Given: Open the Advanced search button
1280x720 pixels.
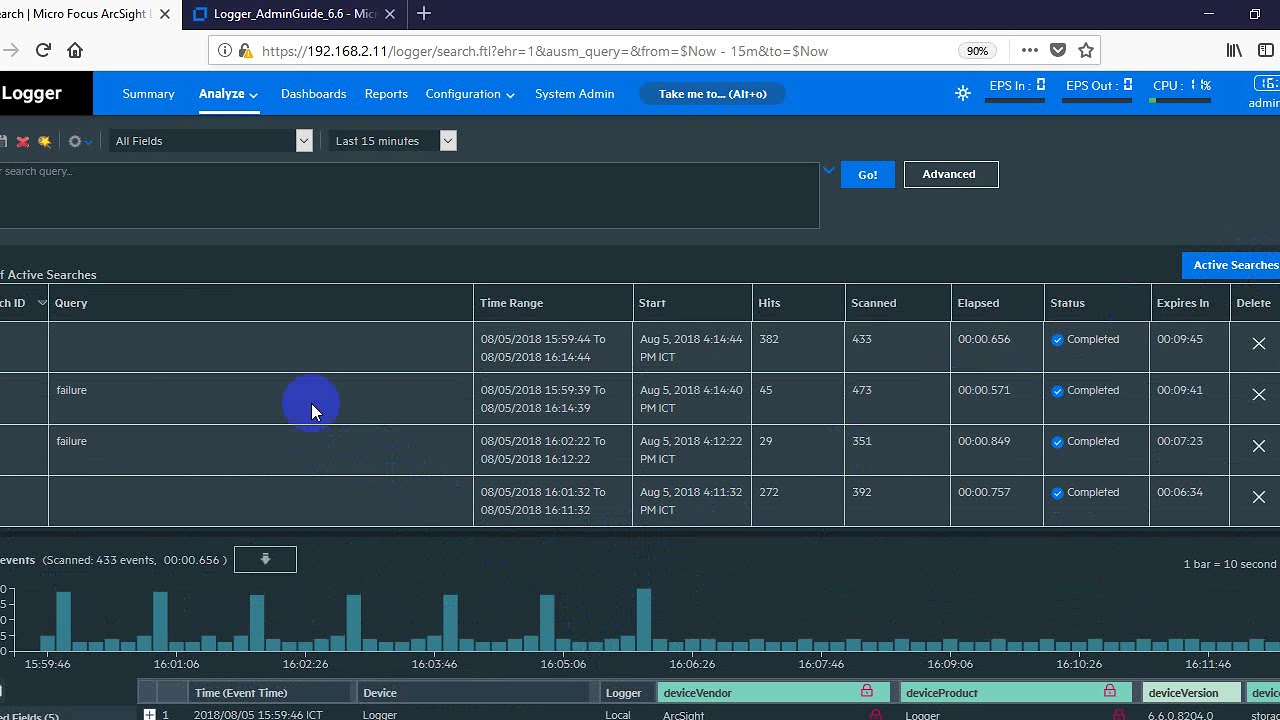Looking at the screenshot, I should pos(951,174).
